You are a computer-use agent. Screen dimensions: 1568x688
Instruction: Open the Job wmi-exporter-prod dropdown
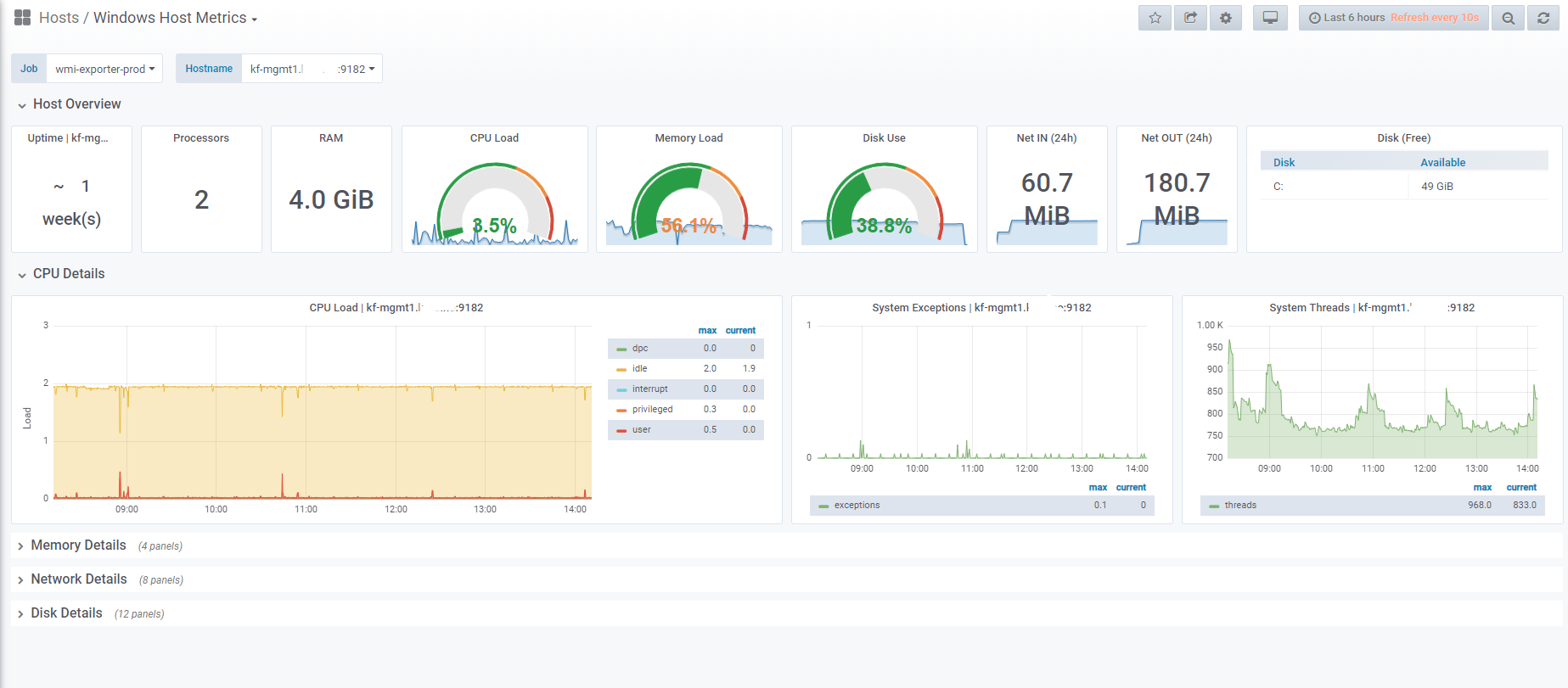(104, 69)
